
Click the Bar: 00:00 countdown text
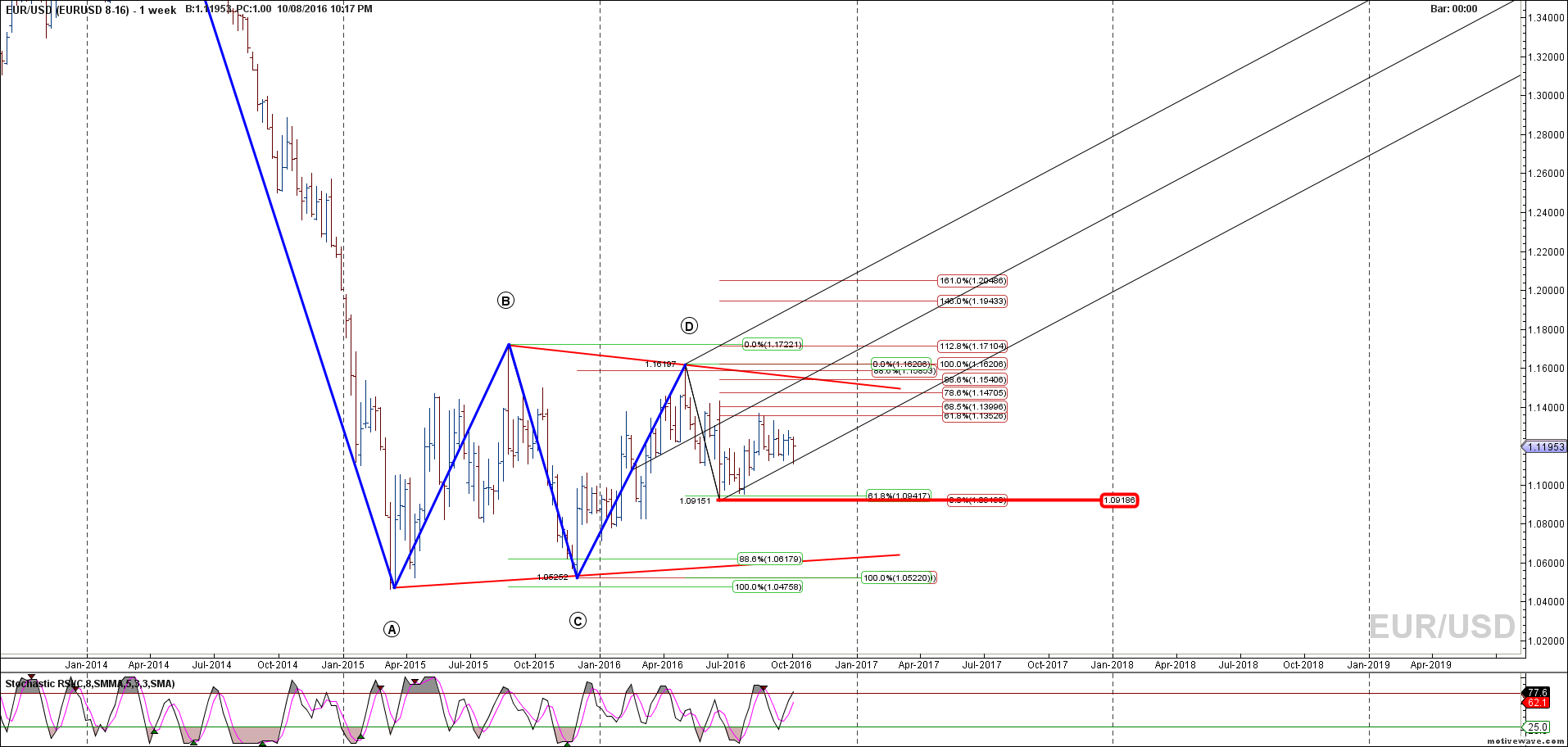(x=1454, y=9)
